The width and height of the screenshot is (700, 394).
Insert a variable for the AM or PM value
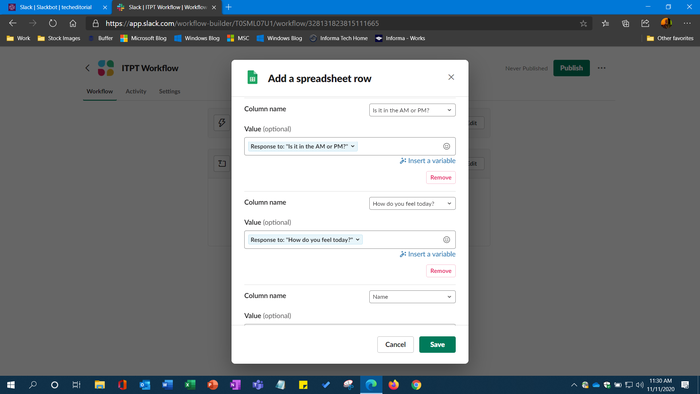point(428,161)
